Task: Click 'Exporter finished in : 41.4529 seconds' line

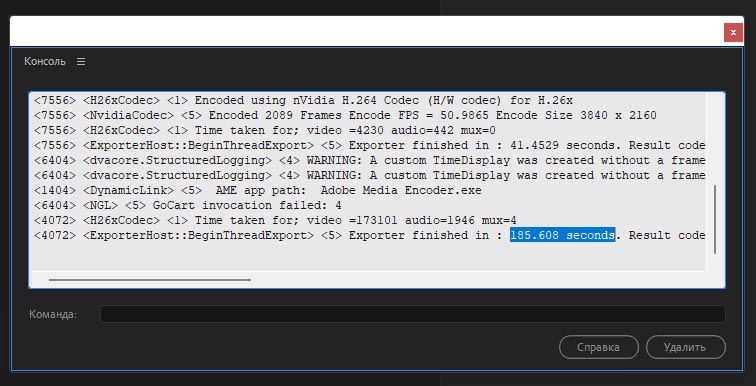Action: coord(370,146)
